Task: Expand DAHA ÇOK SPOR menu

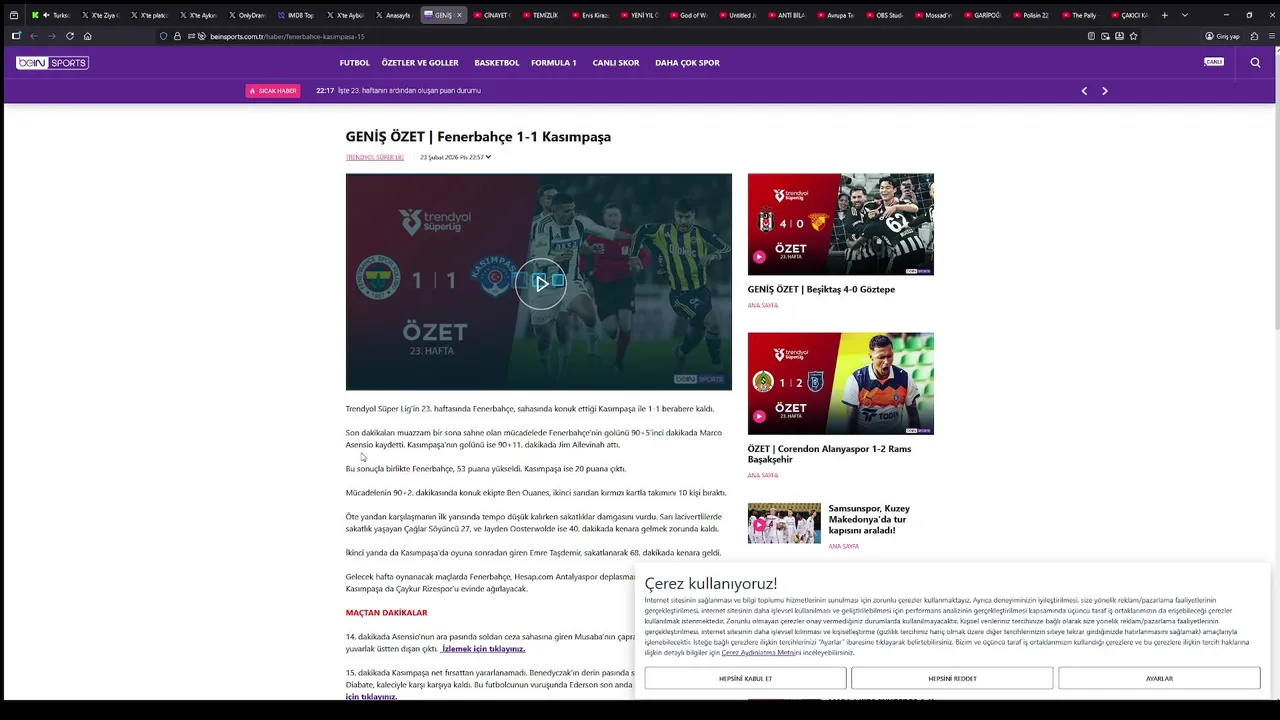Action: 687,63
